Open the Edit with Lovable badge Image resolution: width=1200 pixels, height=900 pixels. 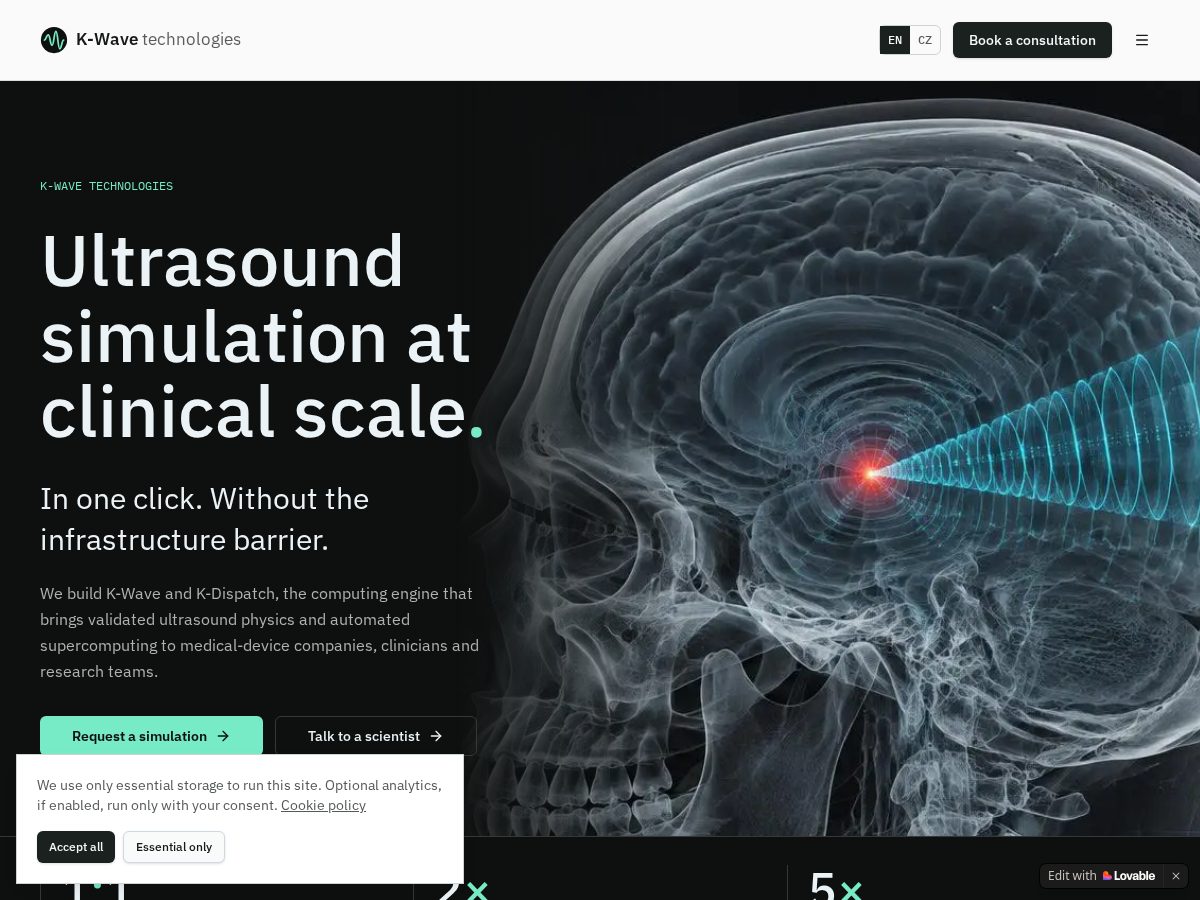pos(1101,876)
